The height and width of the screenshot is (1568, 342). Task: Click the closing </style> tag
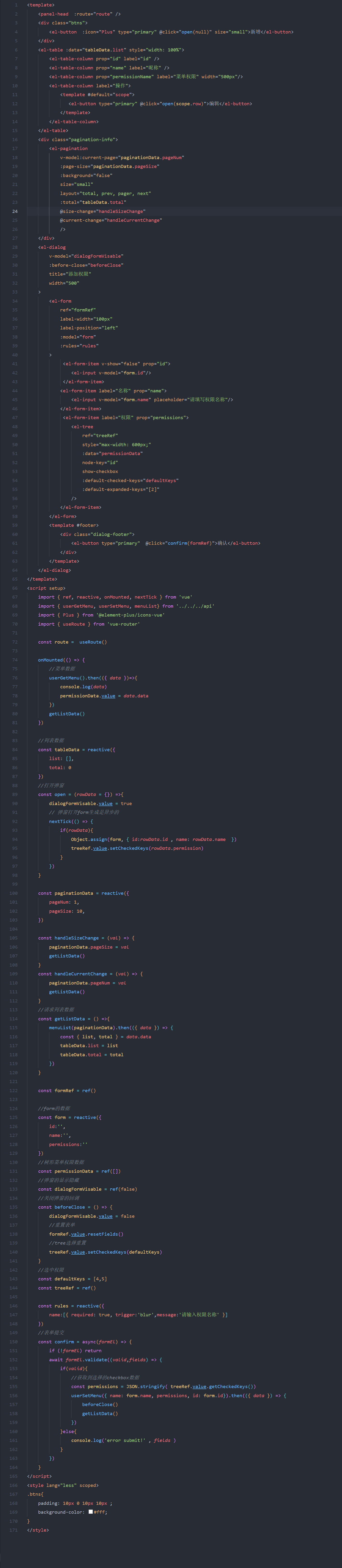point(38,1530)
